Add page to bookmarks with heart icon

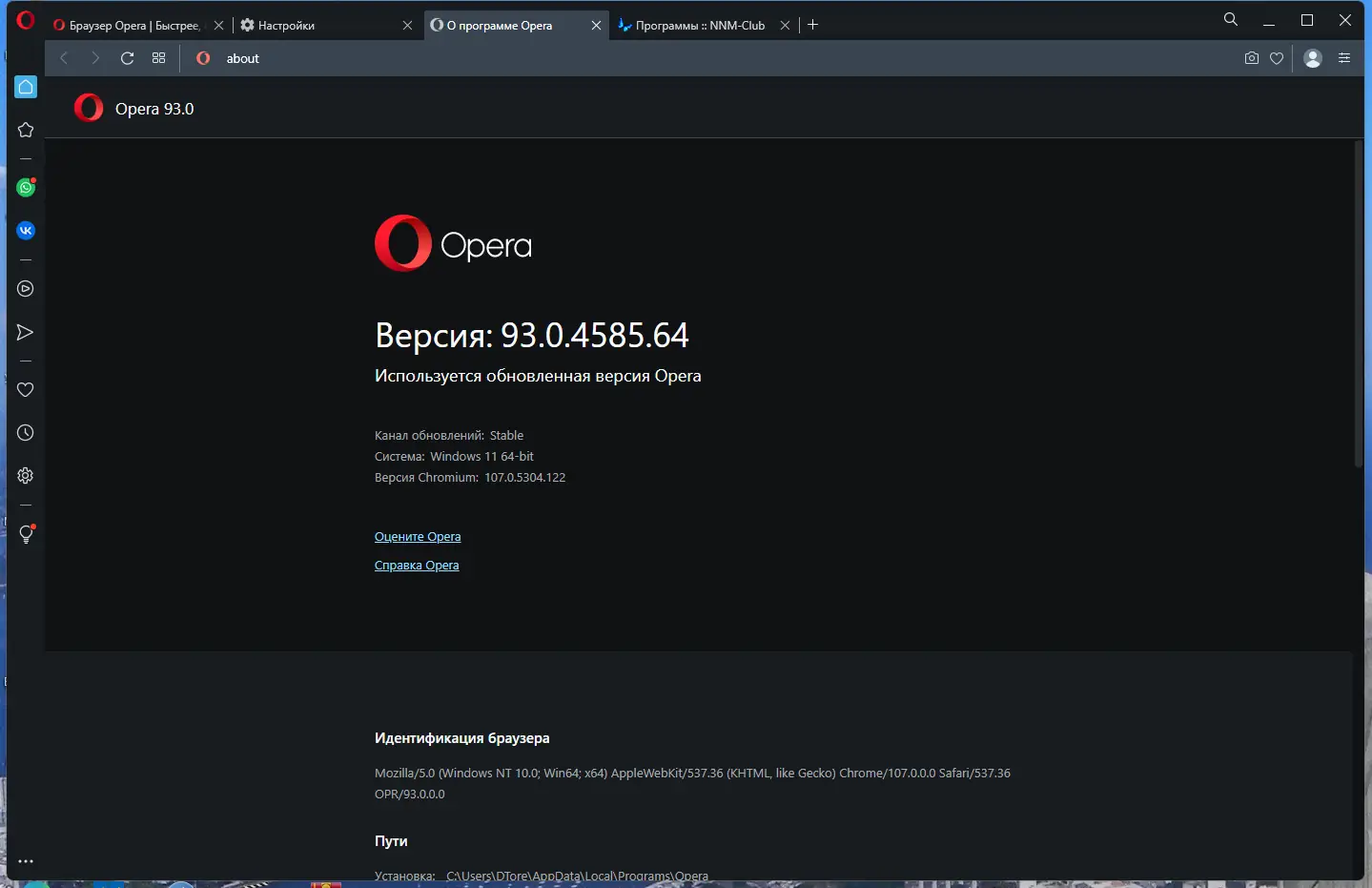coord(1277,58)
